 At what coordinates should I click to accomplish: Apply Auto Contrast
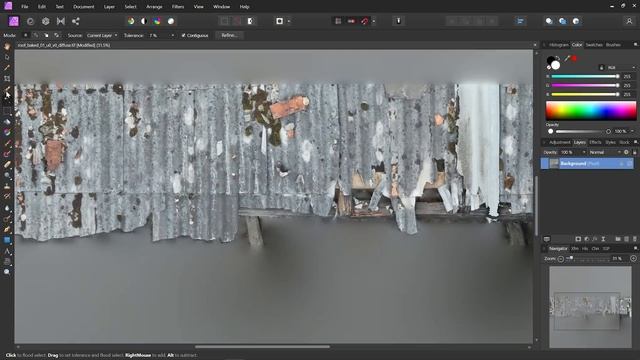point(144,21)
